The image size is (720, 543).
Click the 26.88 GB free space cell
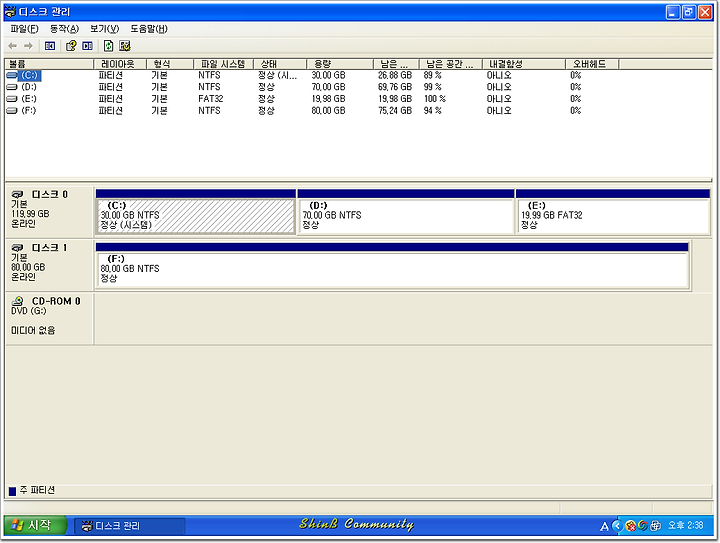coord(395,75)
